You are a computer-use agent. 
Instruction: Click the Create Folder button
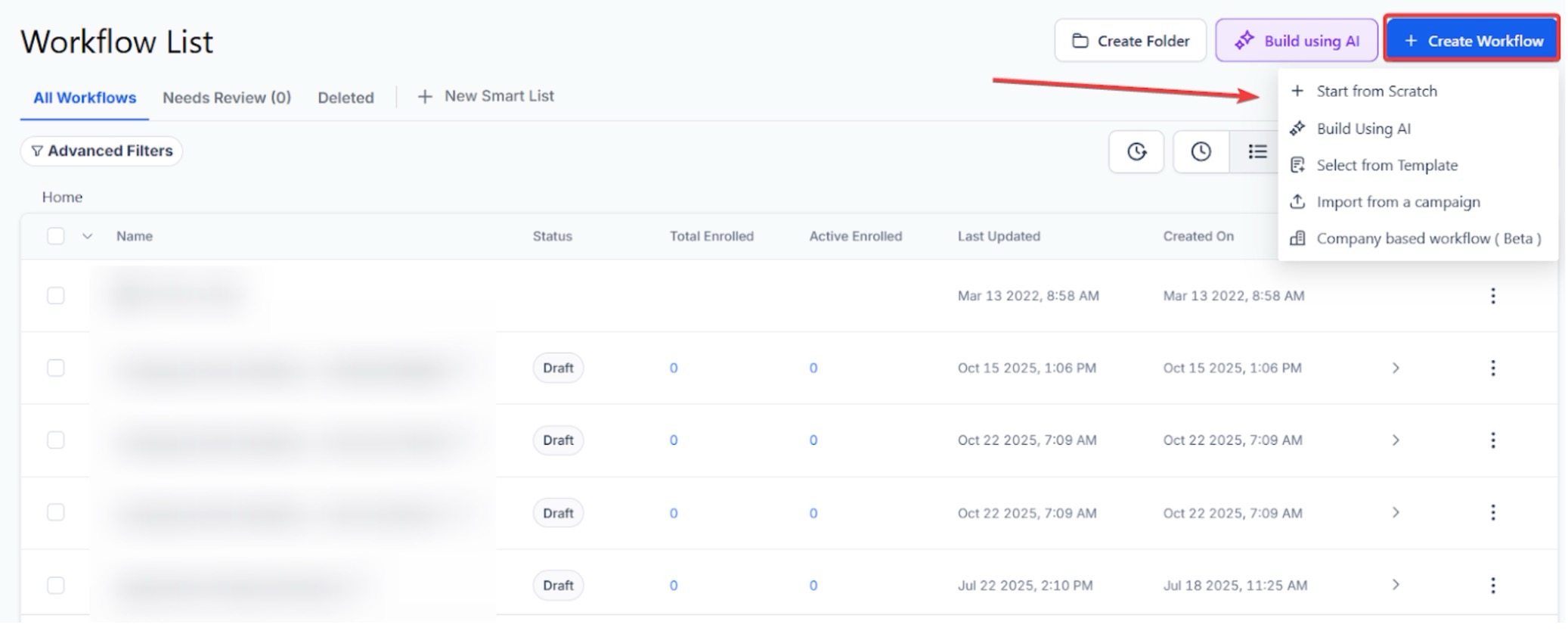tap(1130, 41)
